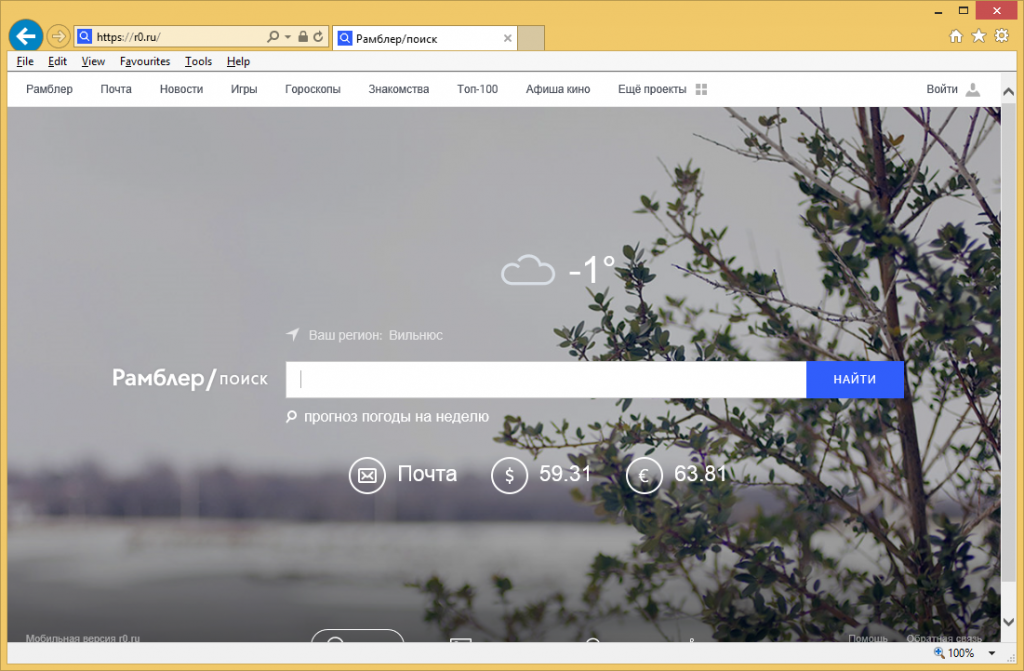This screenshot has height=671, width=1024.
Task: Open the Home page icon
Action: pos(956,37)
